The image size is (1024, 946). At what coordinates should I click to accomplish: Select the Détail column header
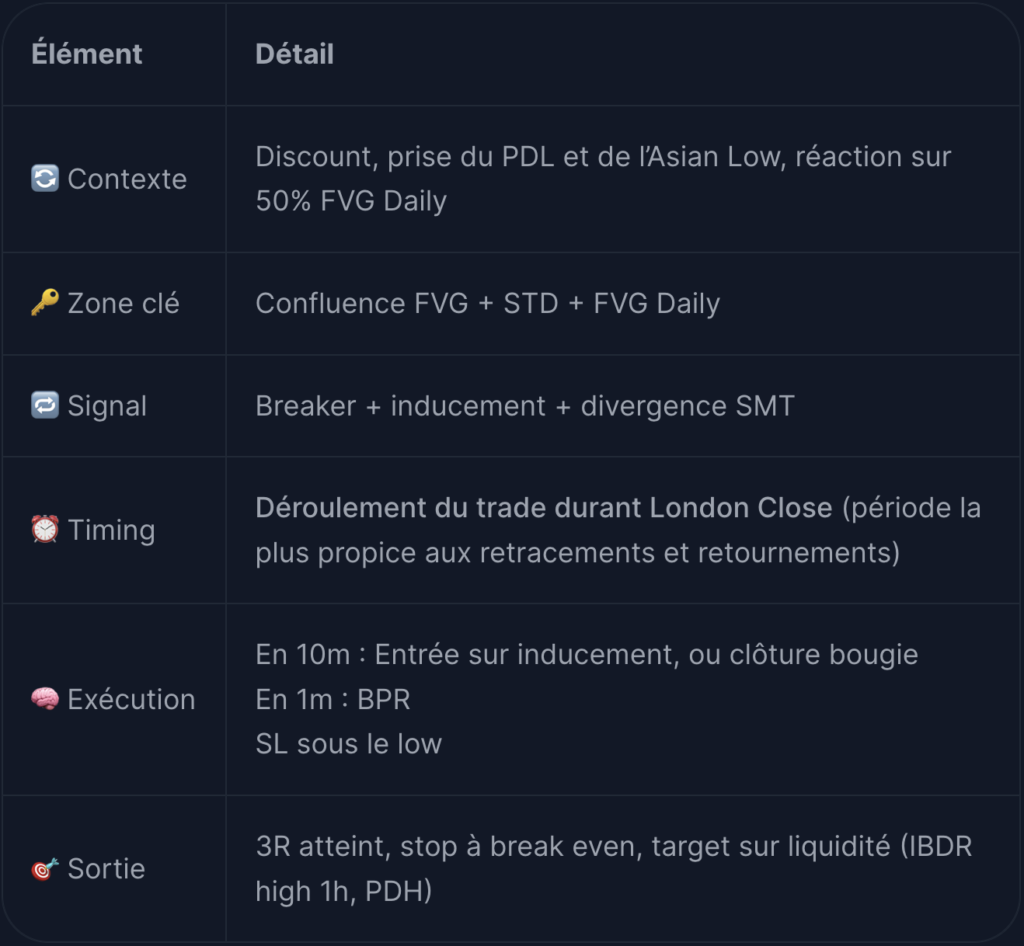tap(295, 54)
